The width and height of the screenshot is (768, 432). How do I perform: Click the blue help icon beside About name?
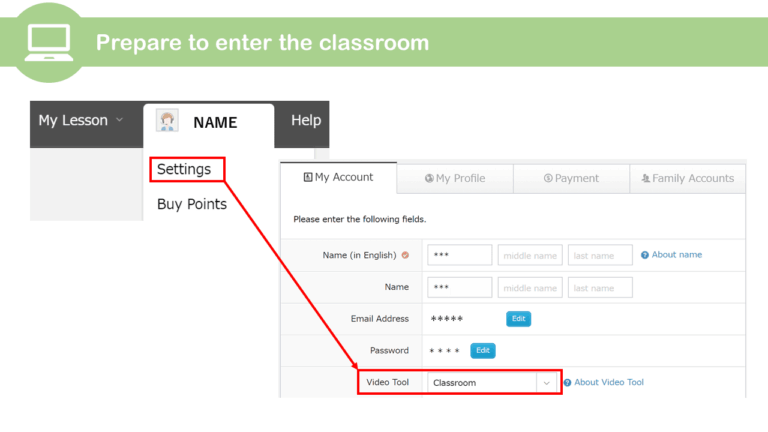(645, 255)
